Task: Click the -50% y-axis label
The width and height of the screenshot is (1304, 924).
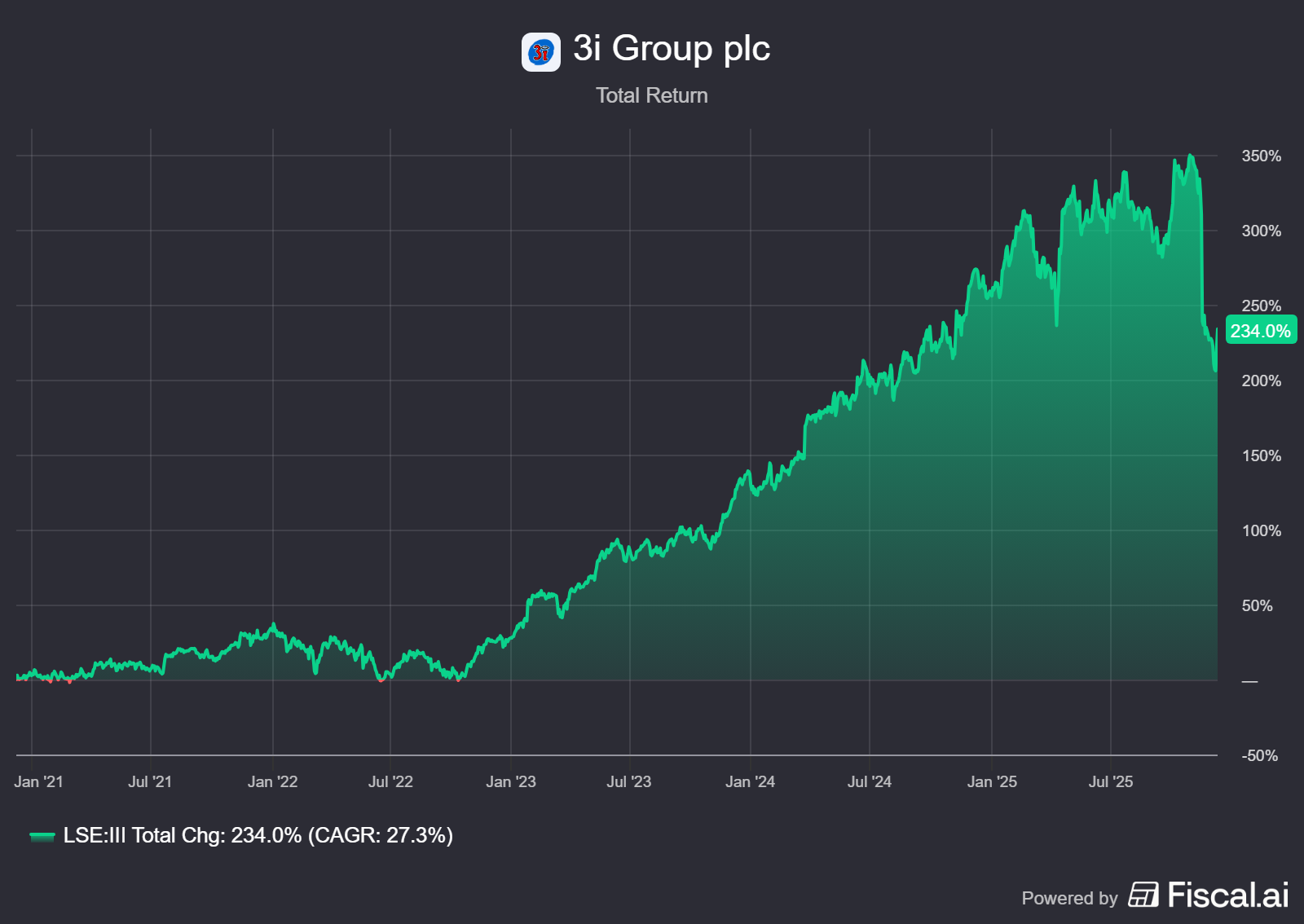Action: 1259,755
